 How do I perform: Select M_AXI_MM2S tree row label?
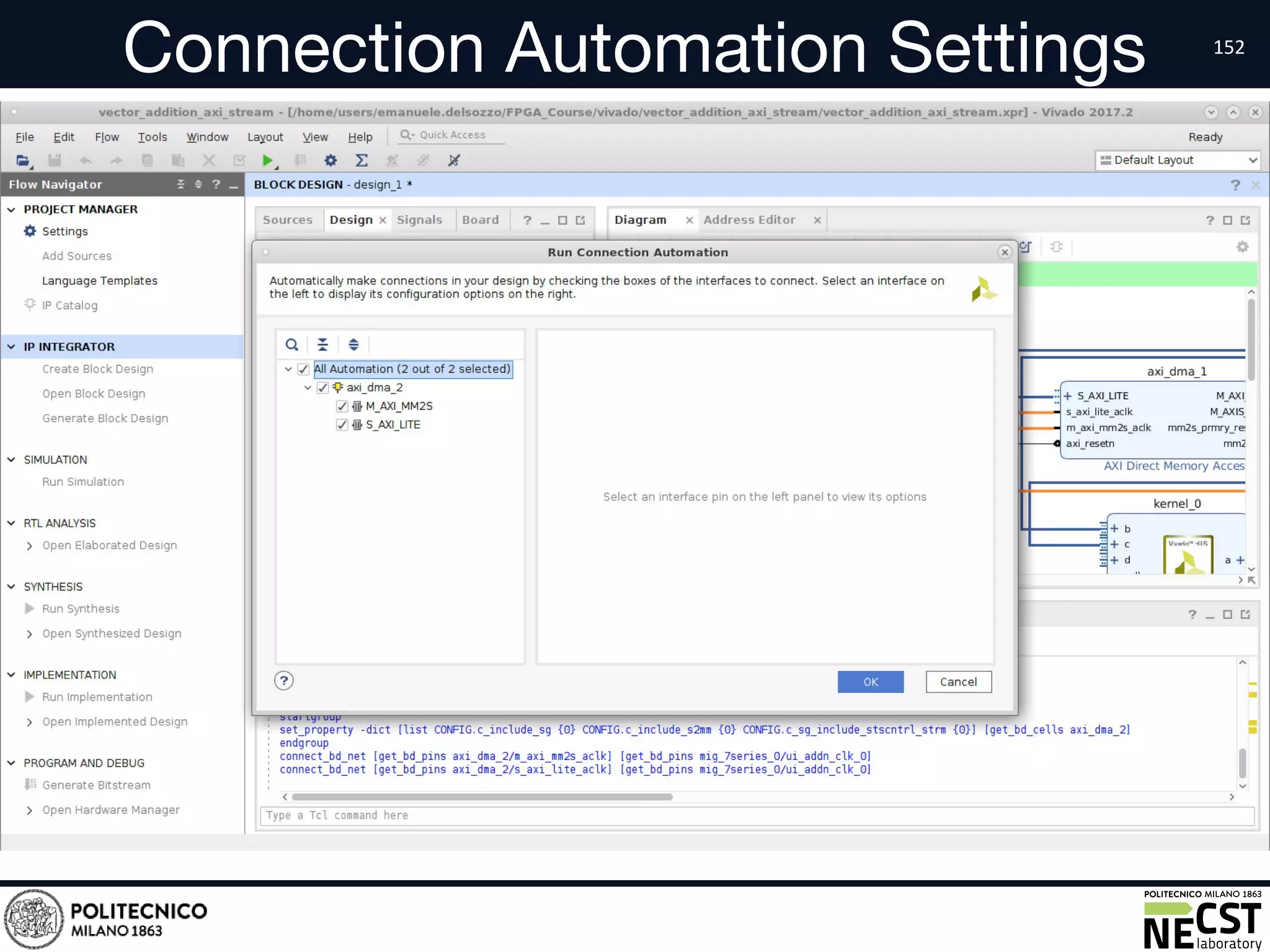pyautogui.click(x=399, y=407)
